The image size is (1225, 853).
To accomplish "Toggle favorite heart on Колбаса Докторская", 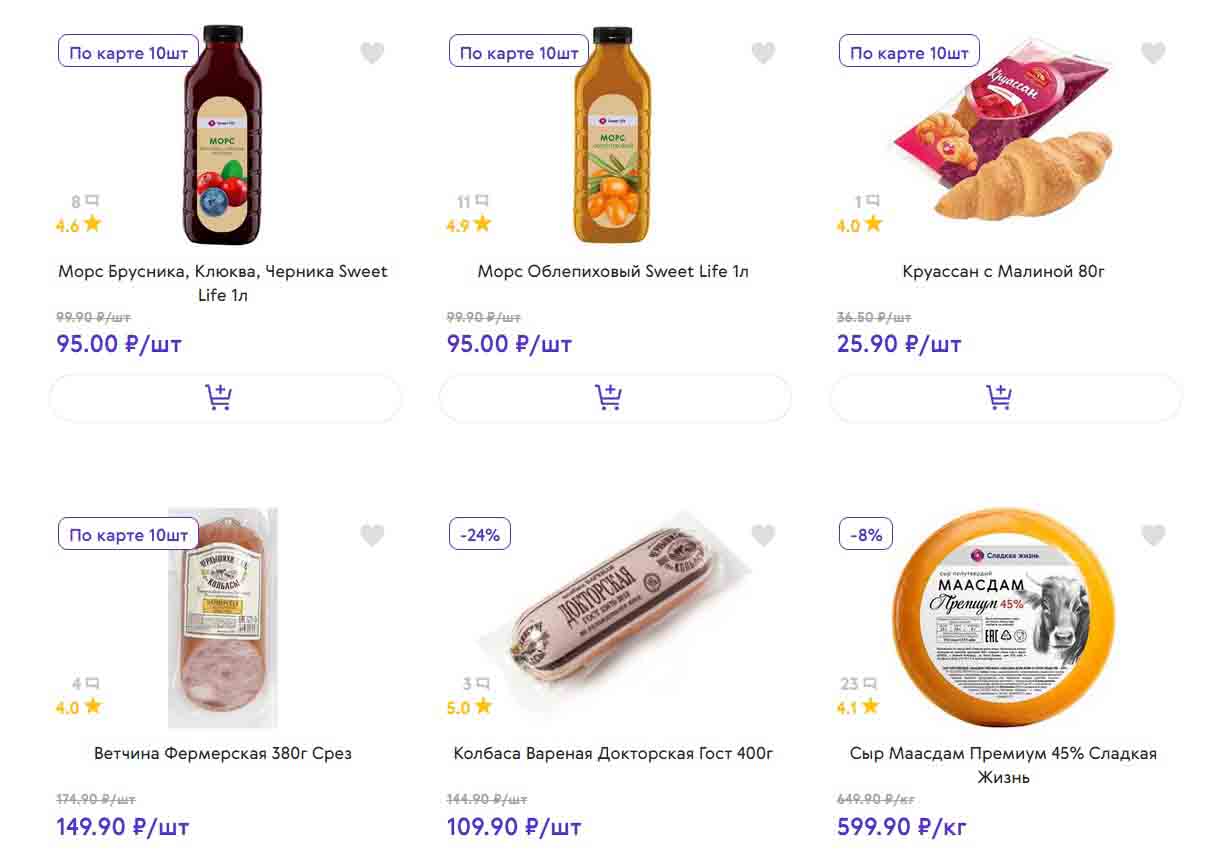I will click(x=763, y=536).
